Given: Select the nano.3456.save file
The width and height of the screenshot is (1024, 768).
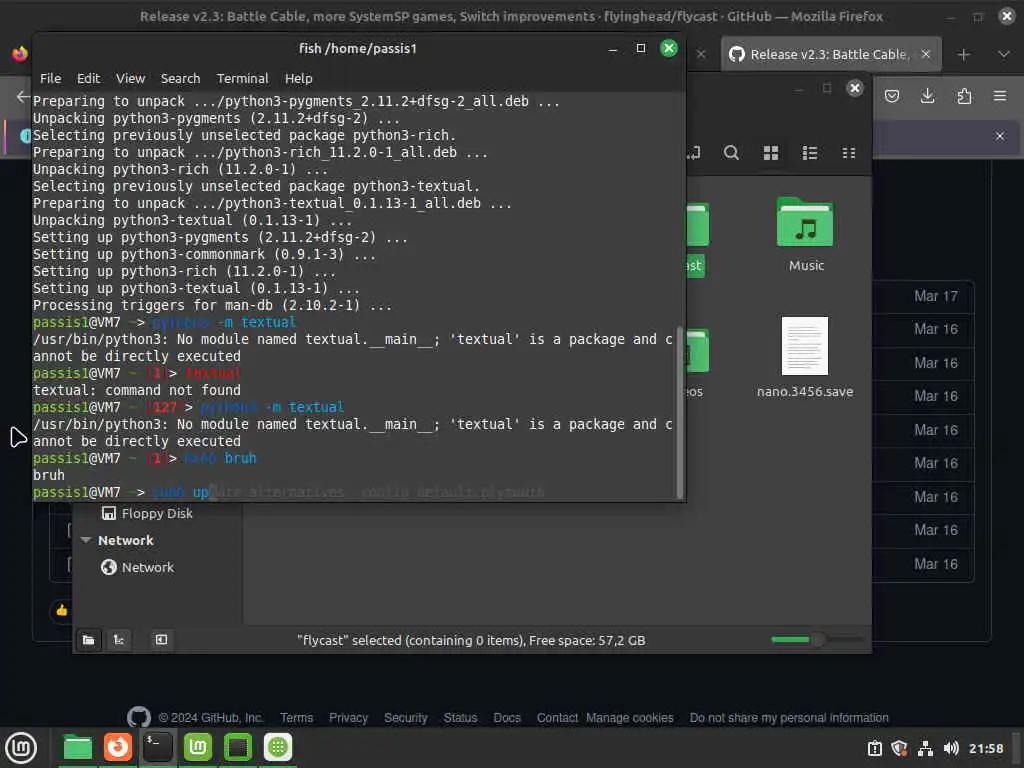Looking at the screenshot, I should pos(805,357).
